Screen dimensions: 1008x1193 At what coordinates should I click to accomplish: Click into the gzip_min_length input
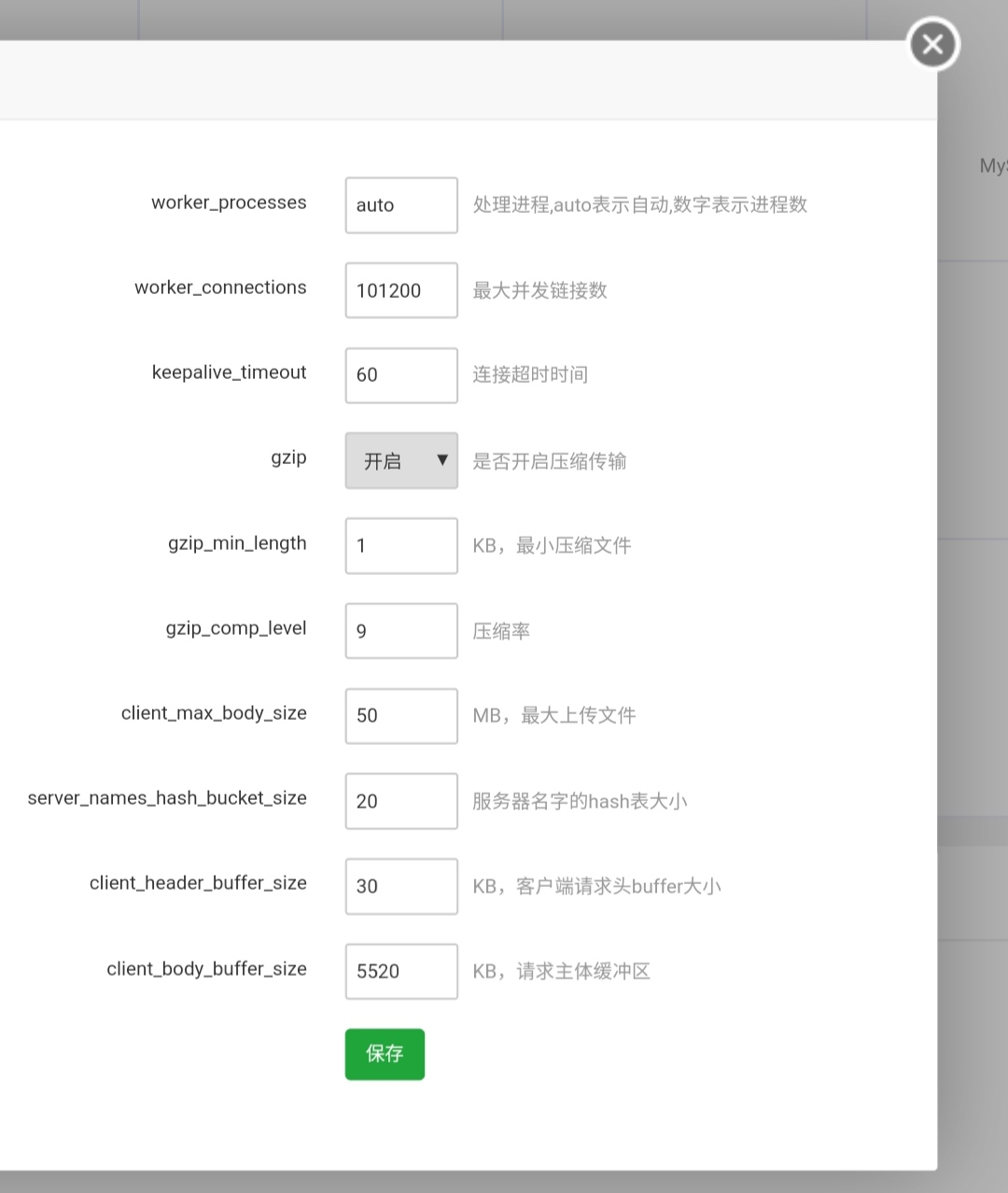pos(401,546)
